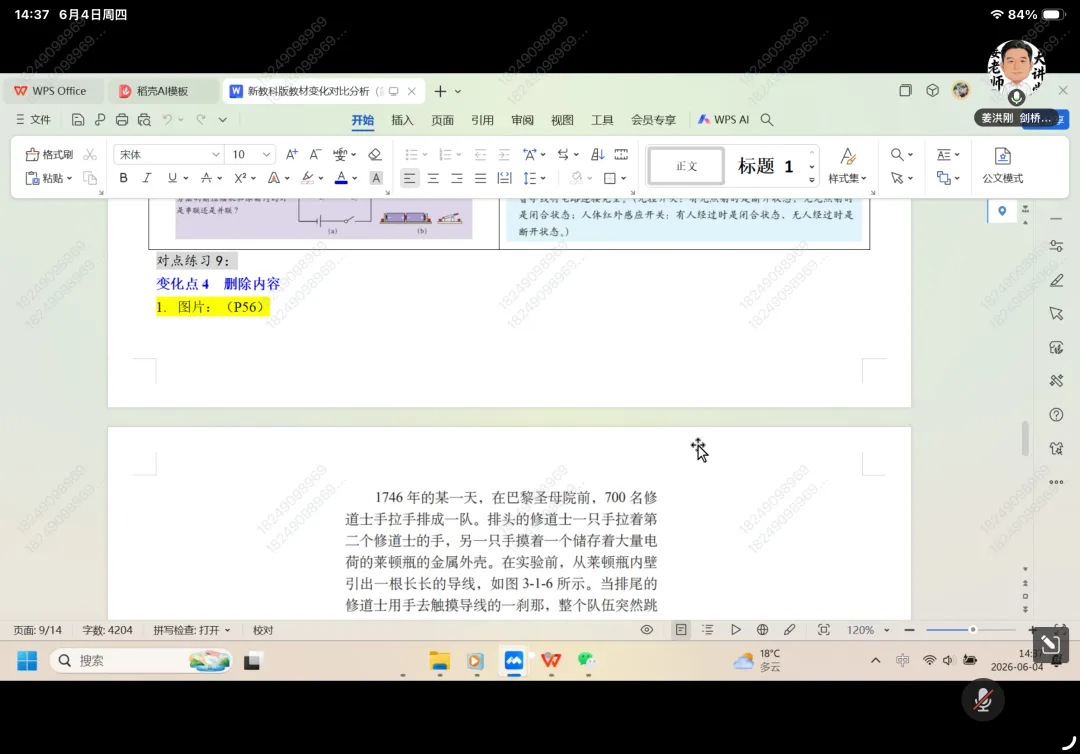Viewport: 1080px width, 754px height.
Task: Open the weather widget showing 18°C
Action: click(757, 661)
